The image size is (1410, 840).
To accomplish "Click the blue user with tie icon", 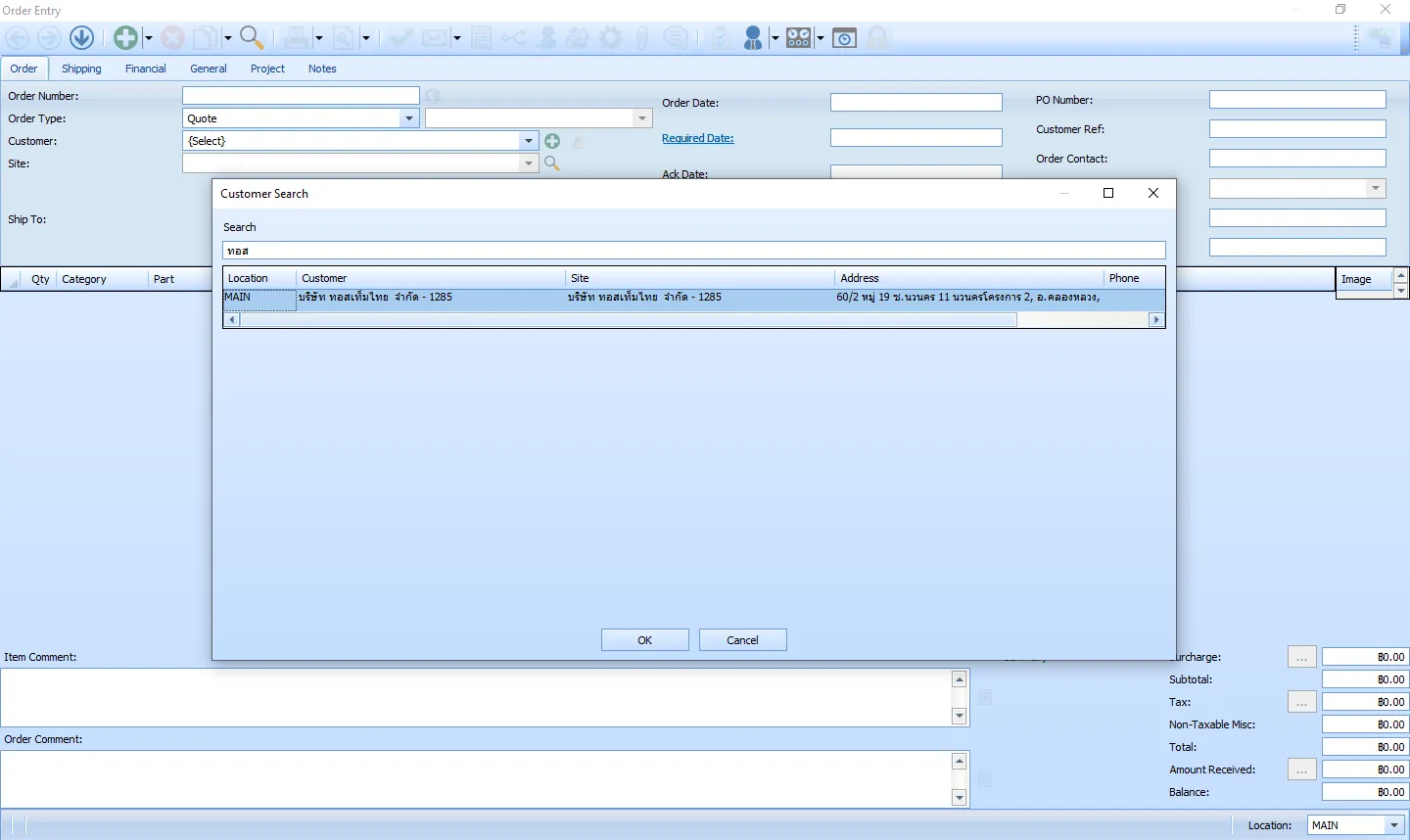I will click(753, 38).
